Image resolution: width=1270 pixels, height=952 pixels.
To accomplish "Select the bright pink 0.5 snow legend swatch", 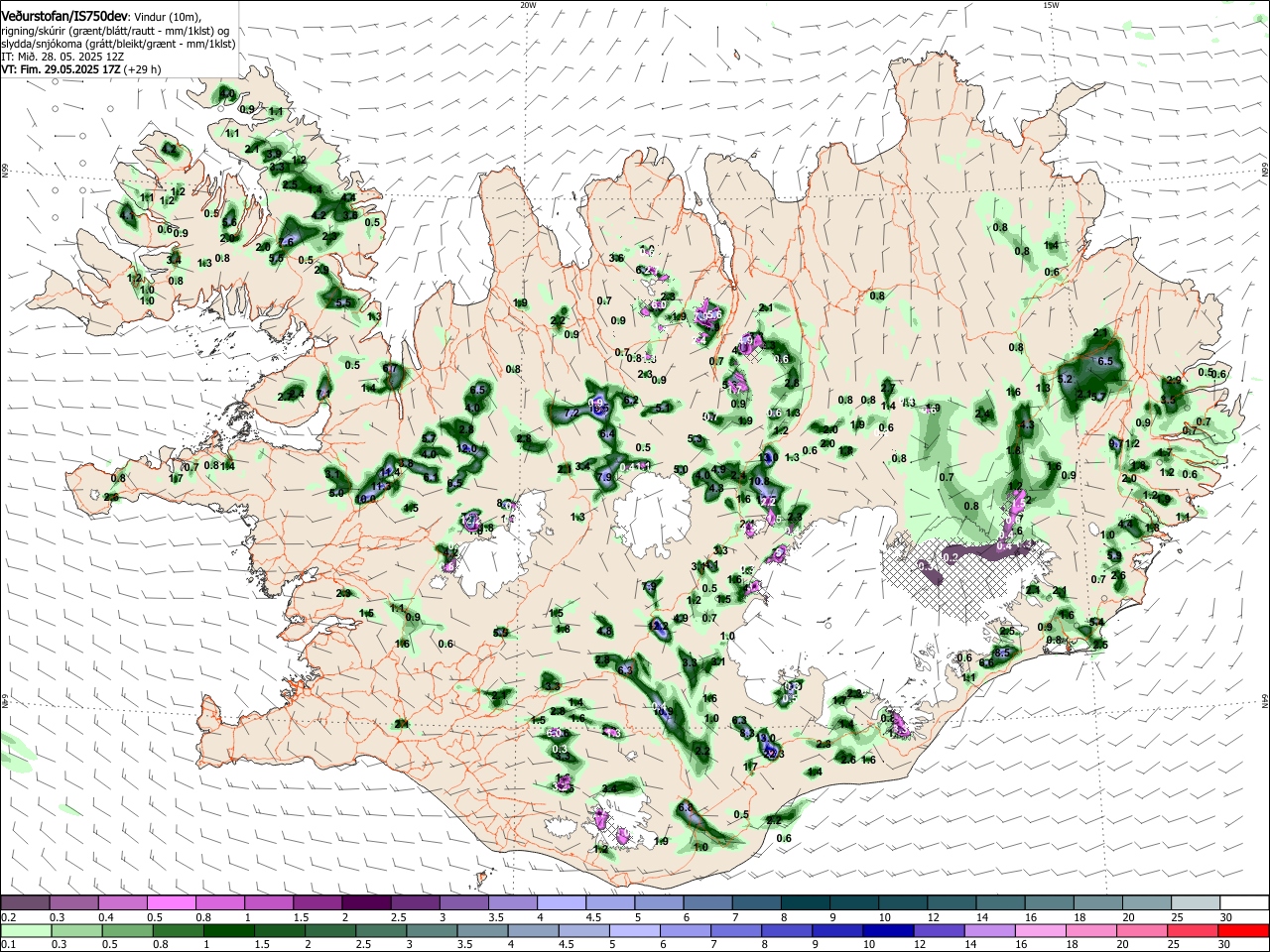I will 171,903.
